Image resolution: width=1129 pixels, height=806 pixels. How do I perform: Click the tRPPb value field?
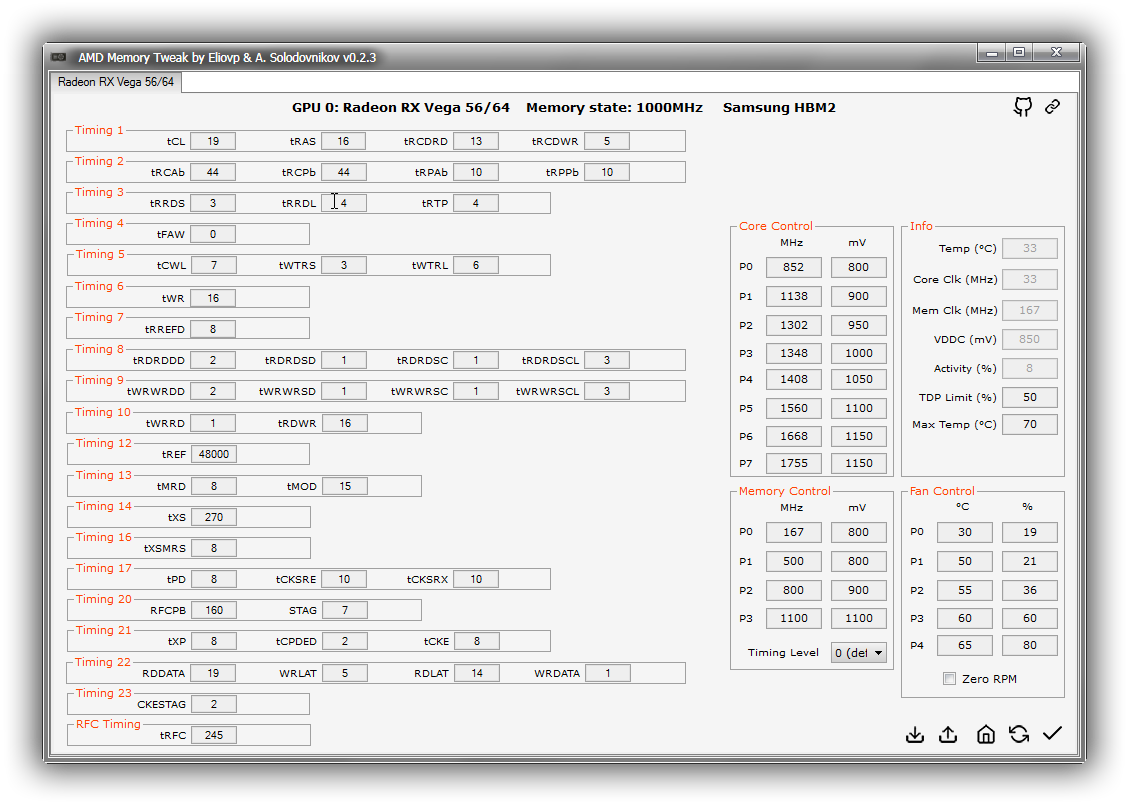coord(607,172)
